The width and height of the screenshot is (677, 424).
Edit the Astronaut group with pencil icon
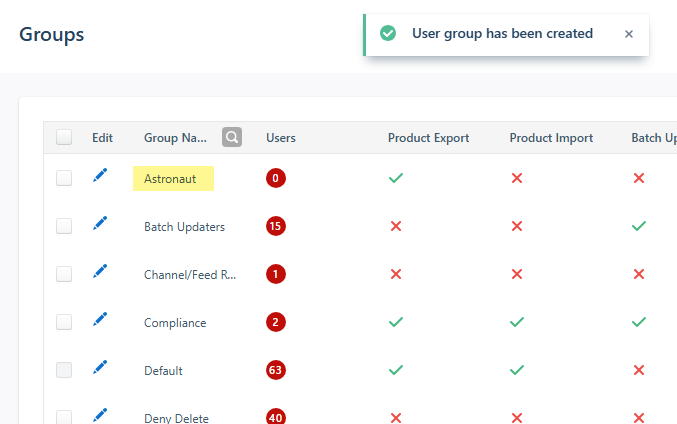point(100,176)
